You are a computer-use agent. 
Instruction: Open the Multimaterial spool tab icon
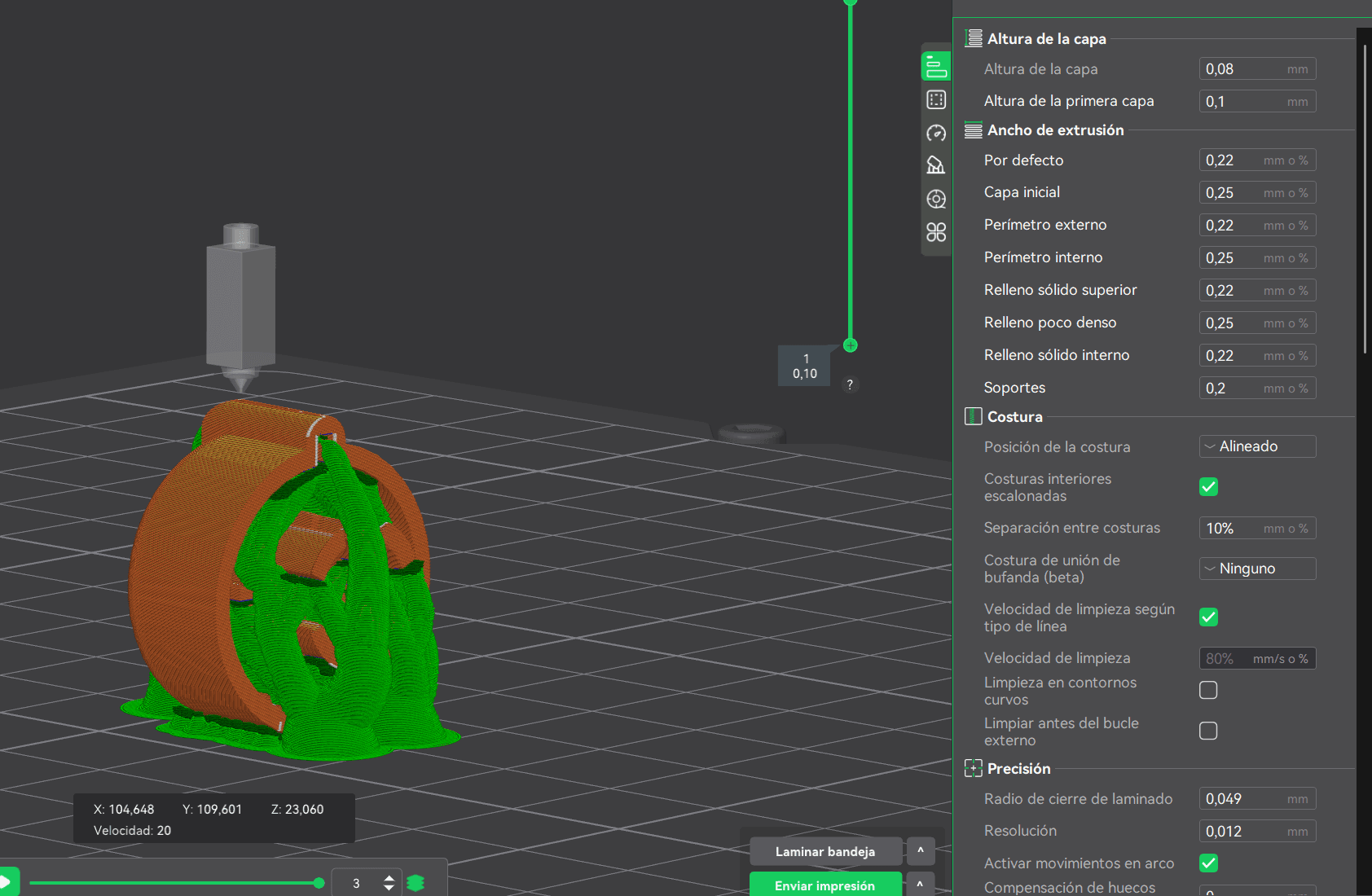point(936,199)
